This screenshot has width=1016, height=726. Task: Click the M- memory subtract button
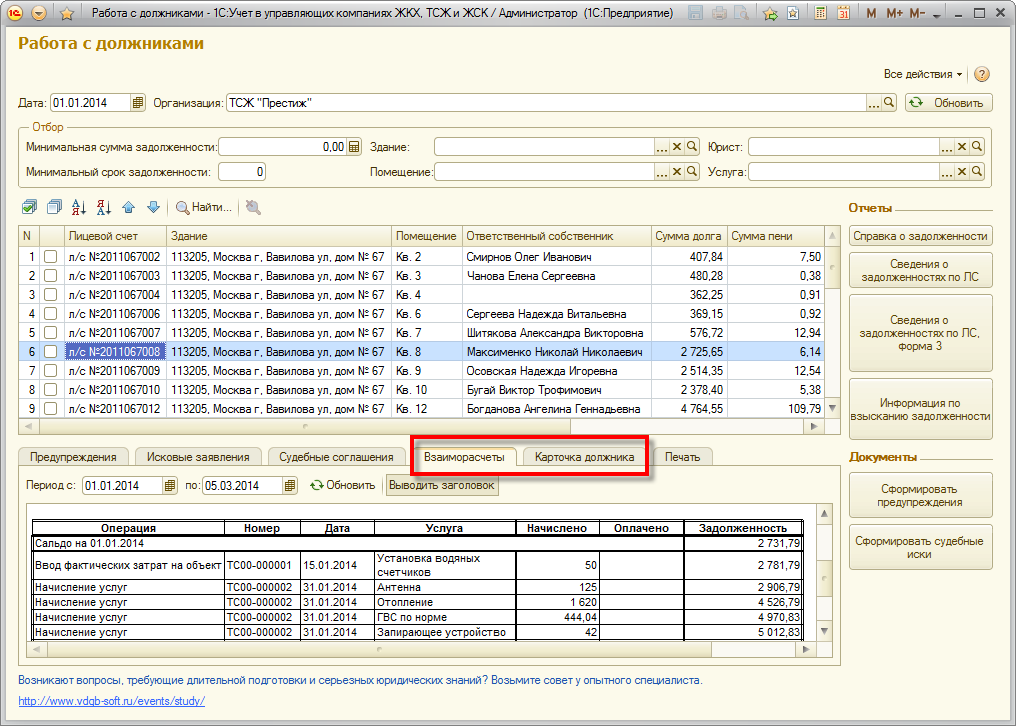pos(917,13)
